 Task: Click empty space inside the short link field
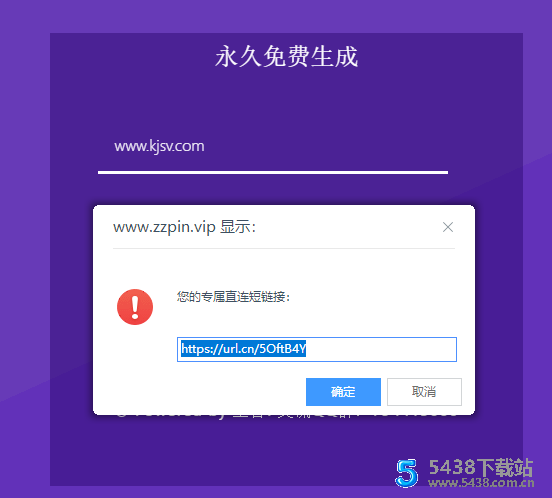(380, 349)
